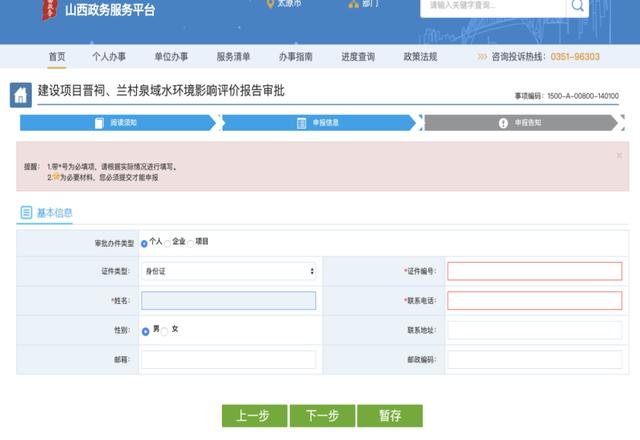The height and width of the screenshot is (440, 640).
Task: Click the search magnifier icon
Action: pos(577,6)
